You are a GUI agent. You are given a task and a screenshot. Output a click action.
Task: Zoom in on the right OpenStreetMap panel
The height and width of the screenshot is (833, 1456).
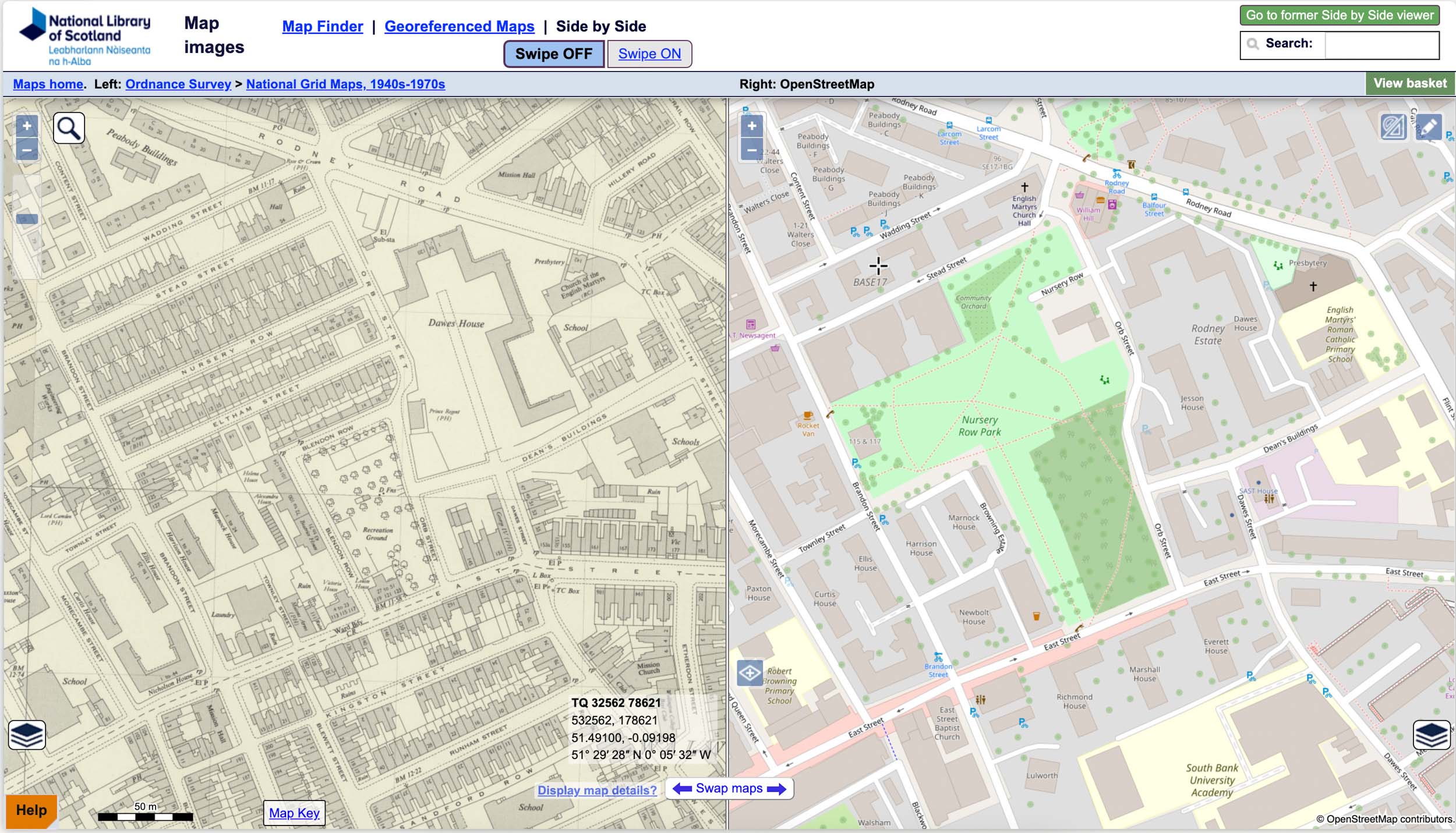[752, 126]
